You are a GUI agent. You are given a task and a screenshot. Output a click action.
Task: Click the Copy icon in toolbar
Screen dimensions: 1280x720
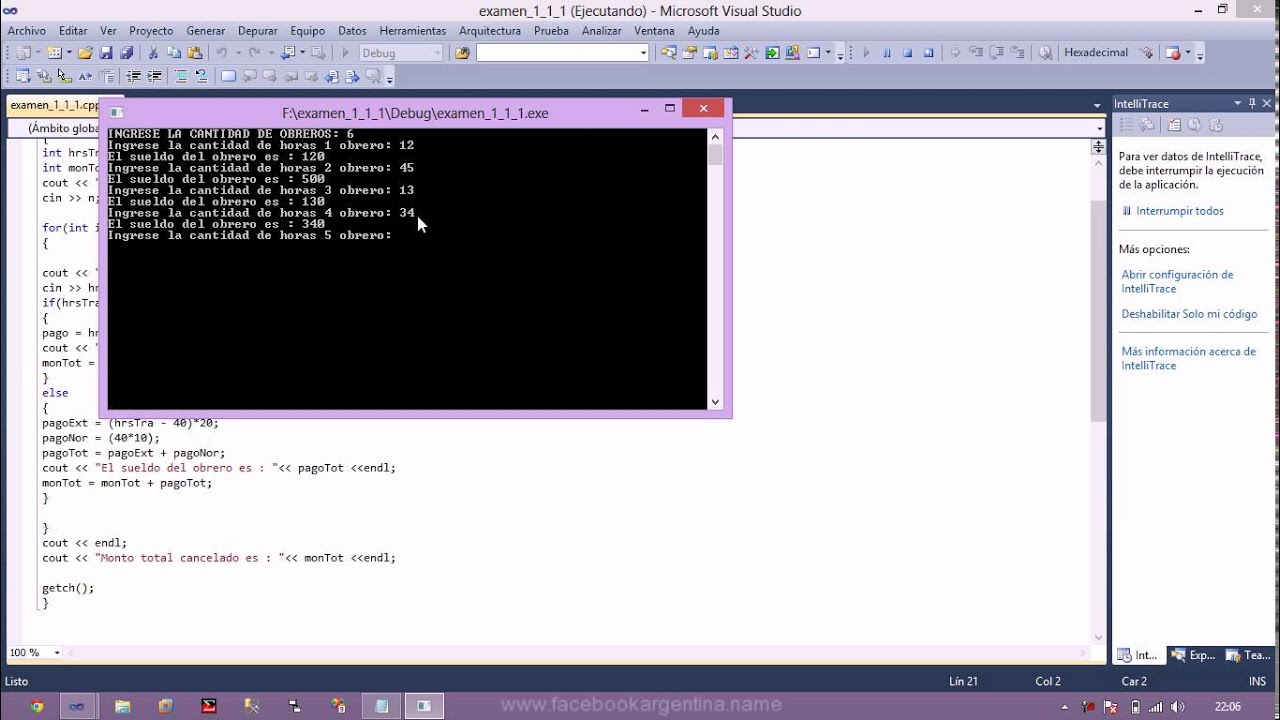pos(173,53)
